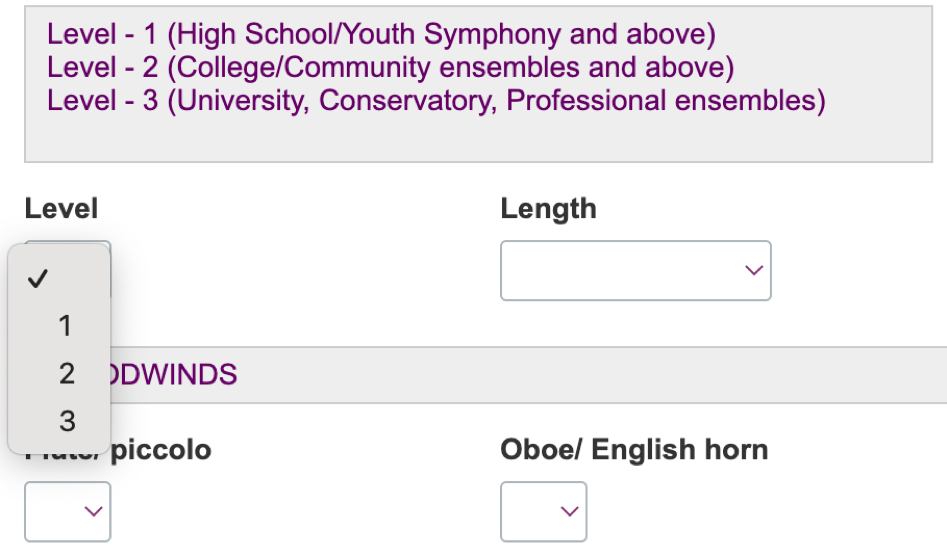Screen dimensions: 947x554
Task: Click the Oboe/ English horn label
Action: (634, 450)
